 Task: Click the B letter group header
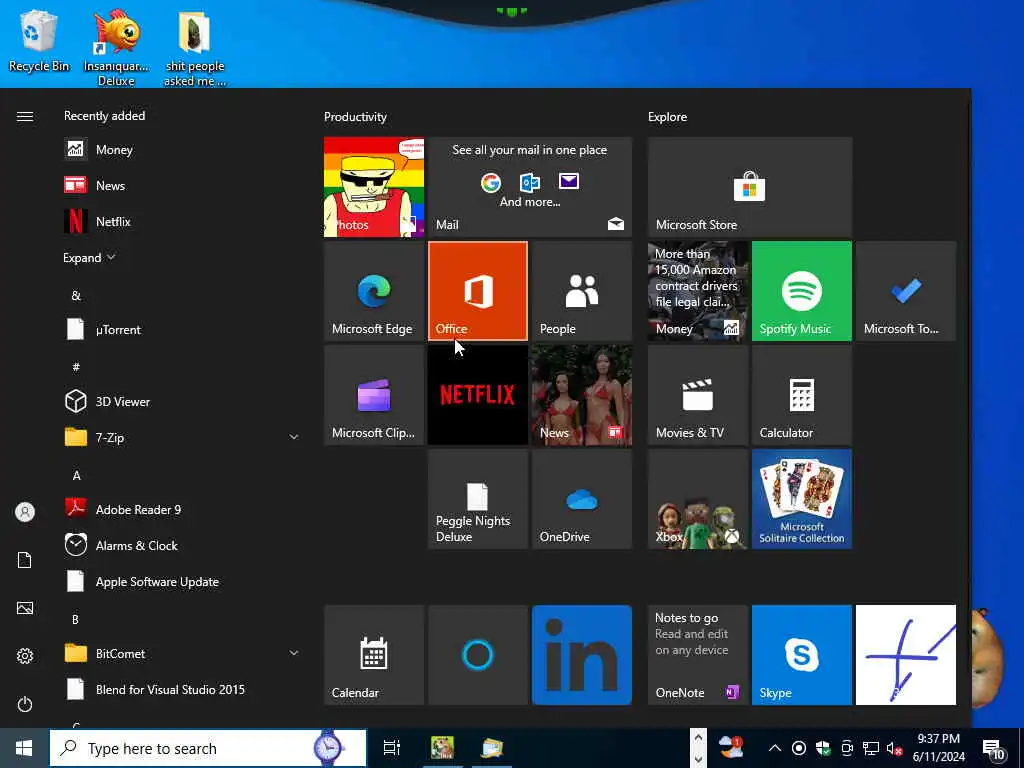point(76,619)
